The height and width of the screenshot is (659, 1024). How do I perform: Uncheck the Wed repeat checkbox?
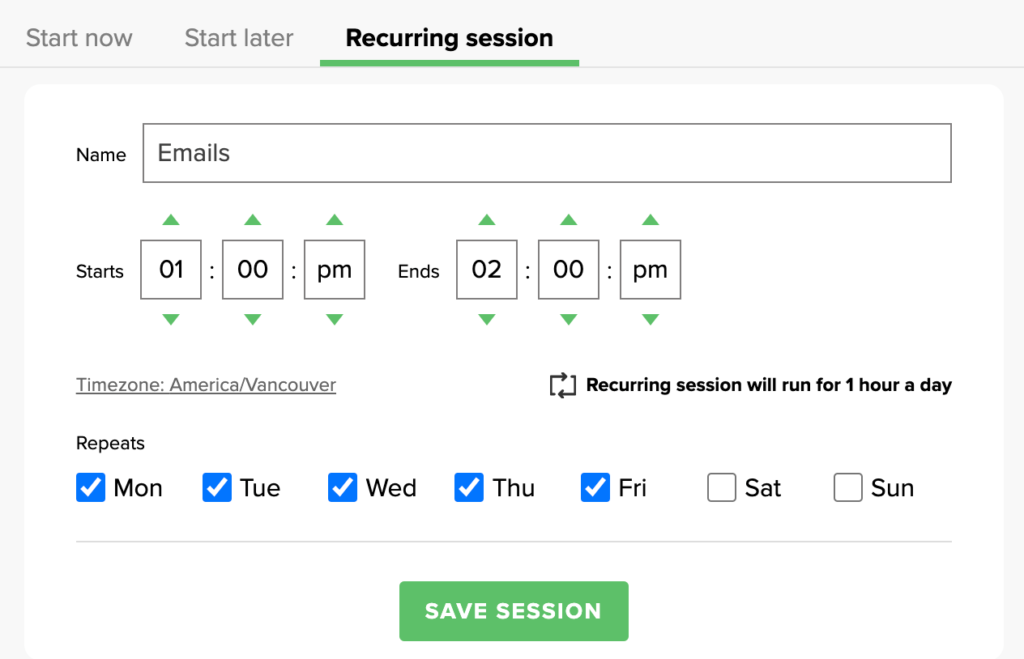343,488
